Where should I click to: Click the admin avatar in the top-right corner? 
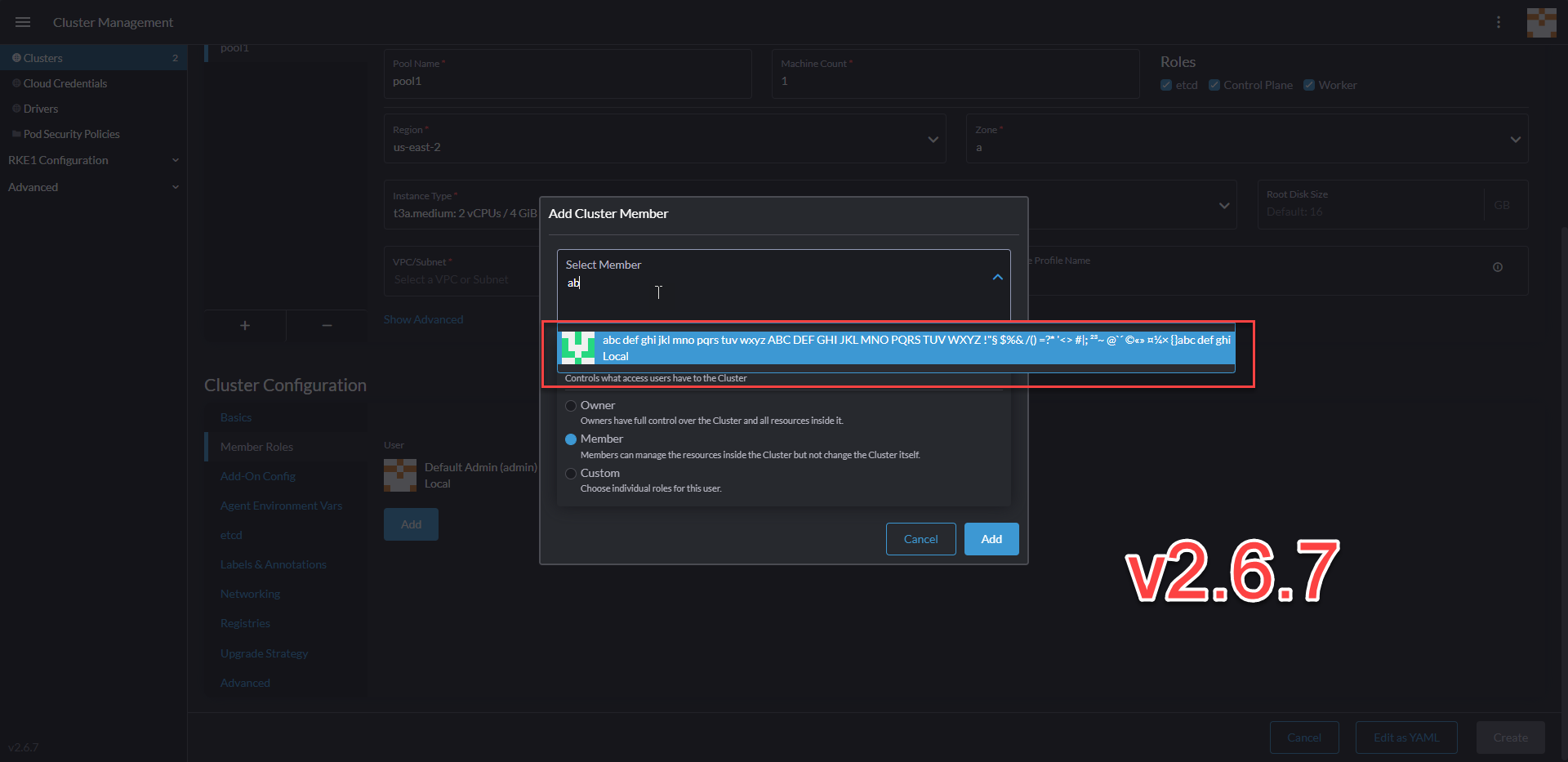tap(1542, 22)
